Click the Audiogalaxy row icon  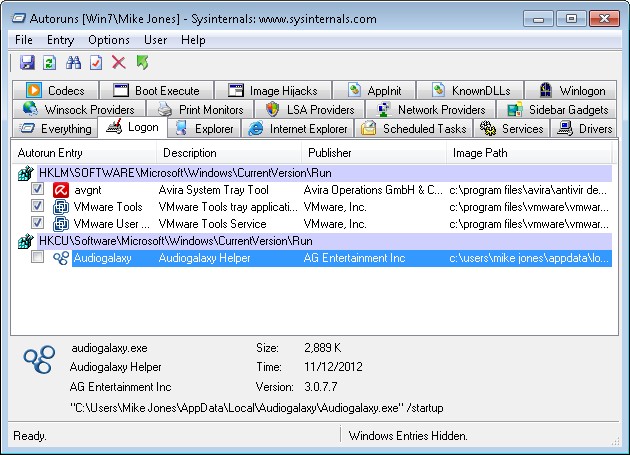(61, 258)
